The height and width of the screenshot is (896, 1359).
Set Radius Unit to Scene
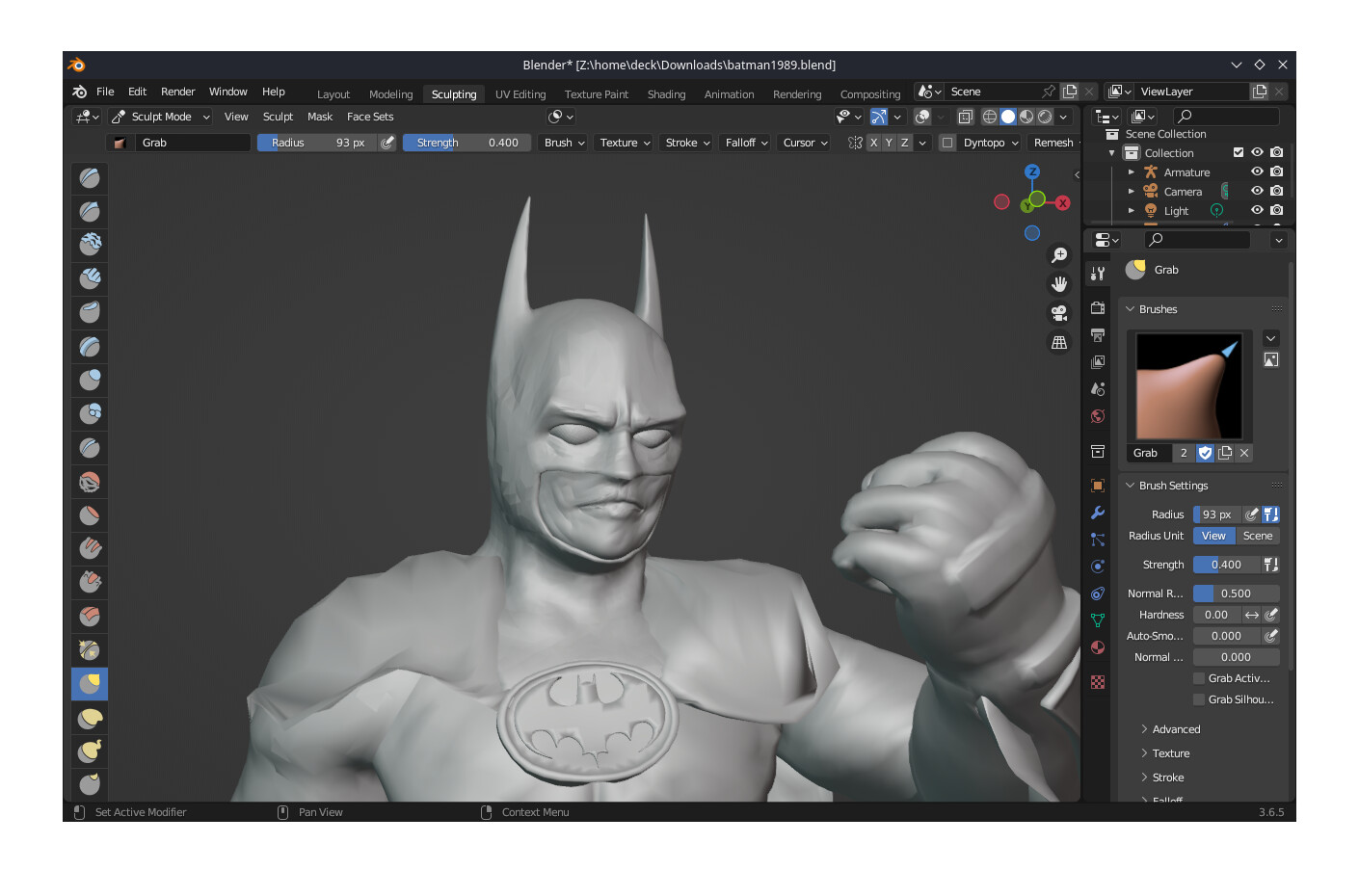(1258, 536)
